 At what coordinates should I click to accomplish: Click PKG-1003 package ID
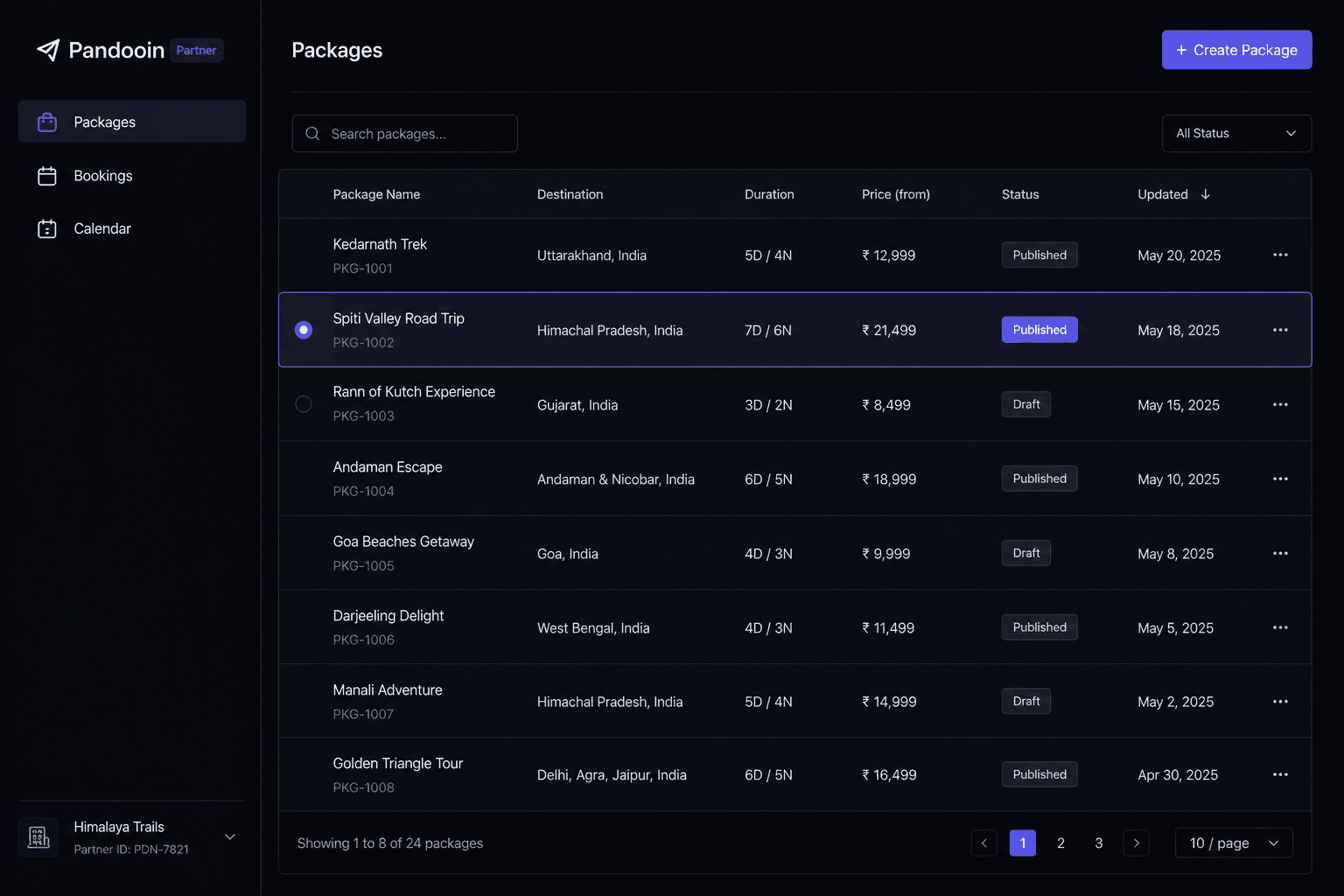pos(363,416)
